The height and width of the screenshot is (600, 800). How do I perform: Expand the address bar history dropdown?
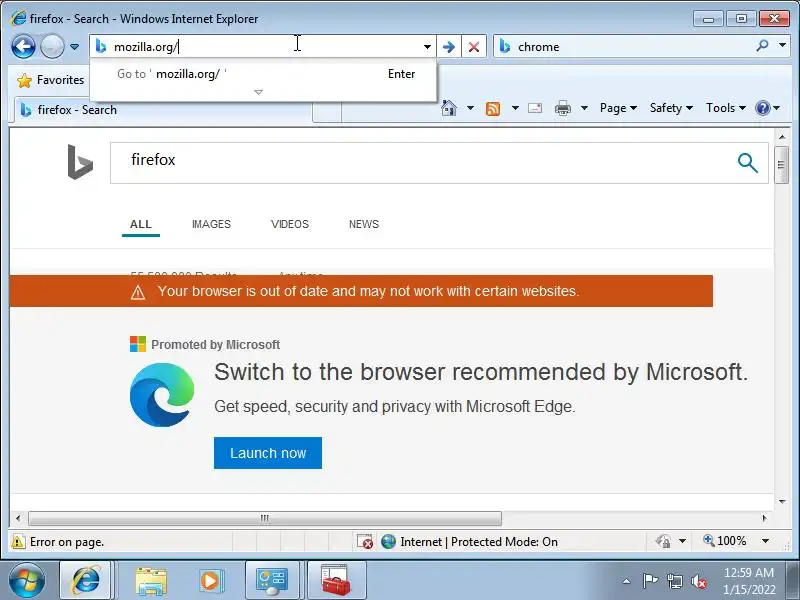click(x=427, y=47)
